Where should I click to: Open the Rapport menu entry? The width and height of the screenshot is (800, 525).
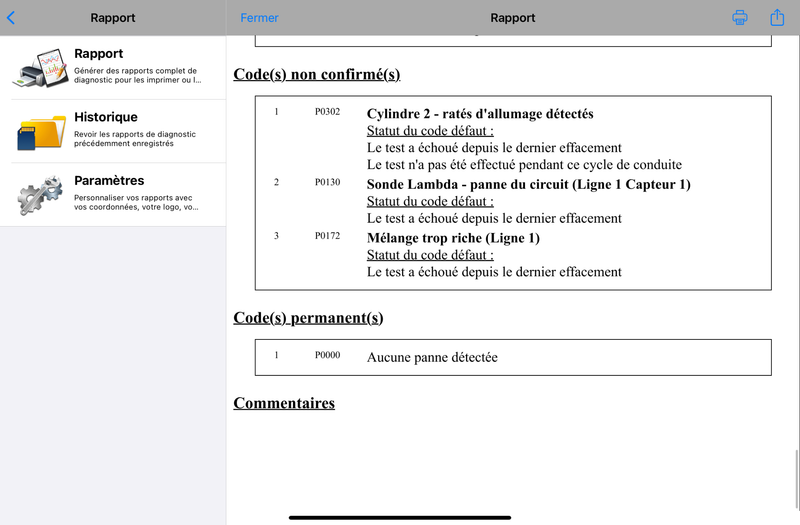(113, 67)
